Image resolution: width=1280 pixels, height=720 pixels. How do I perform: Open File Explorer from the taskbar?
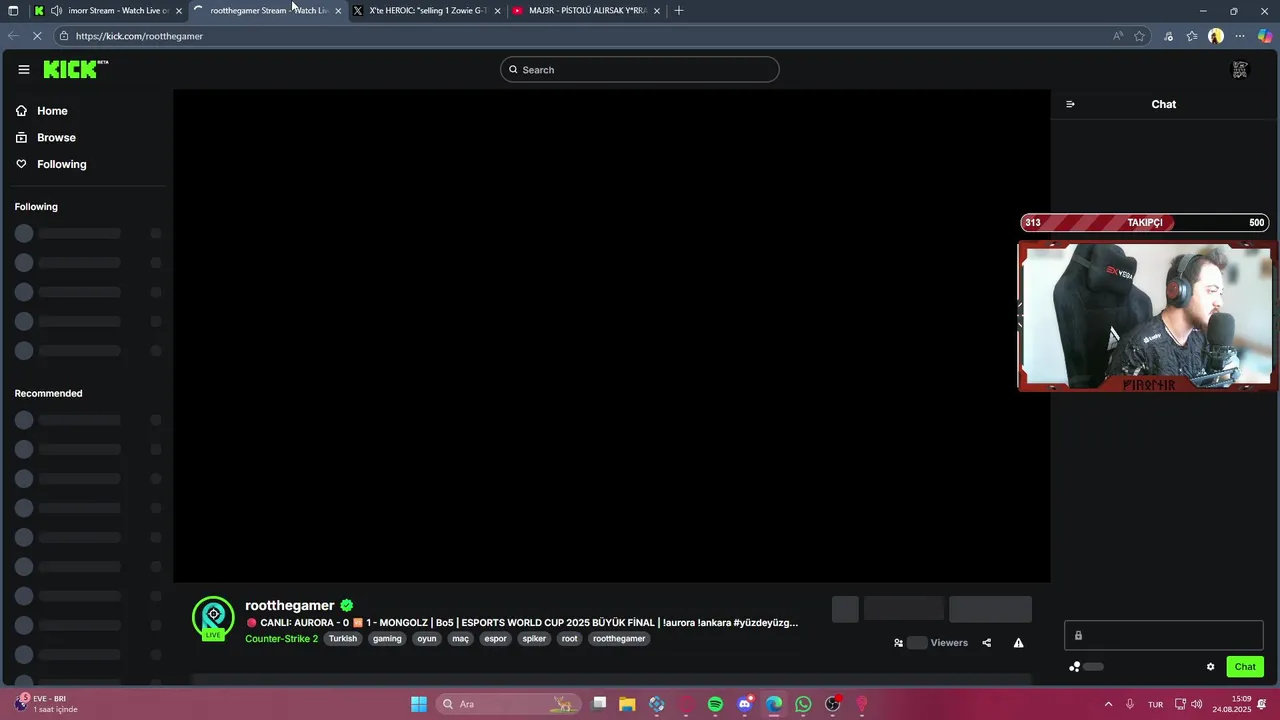tap(627, 704)
